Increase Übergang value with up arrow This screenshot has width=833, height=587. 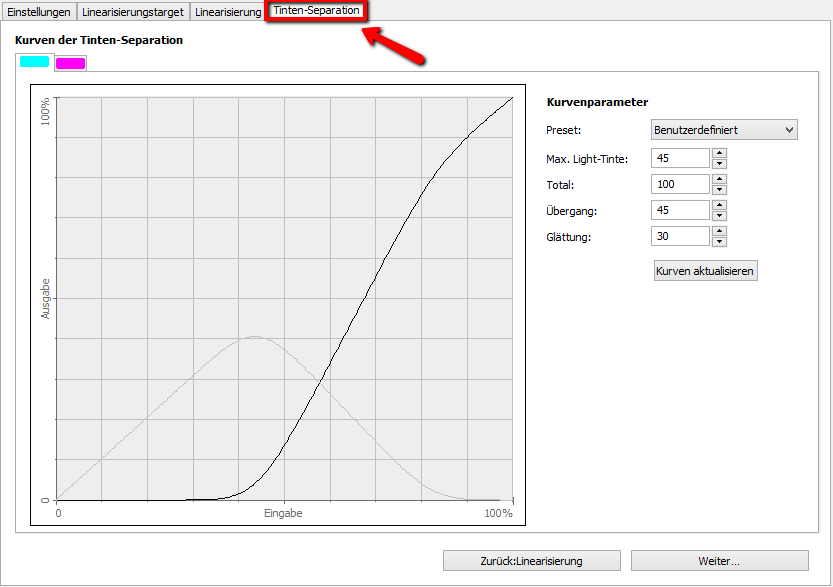tap(719, 205)
